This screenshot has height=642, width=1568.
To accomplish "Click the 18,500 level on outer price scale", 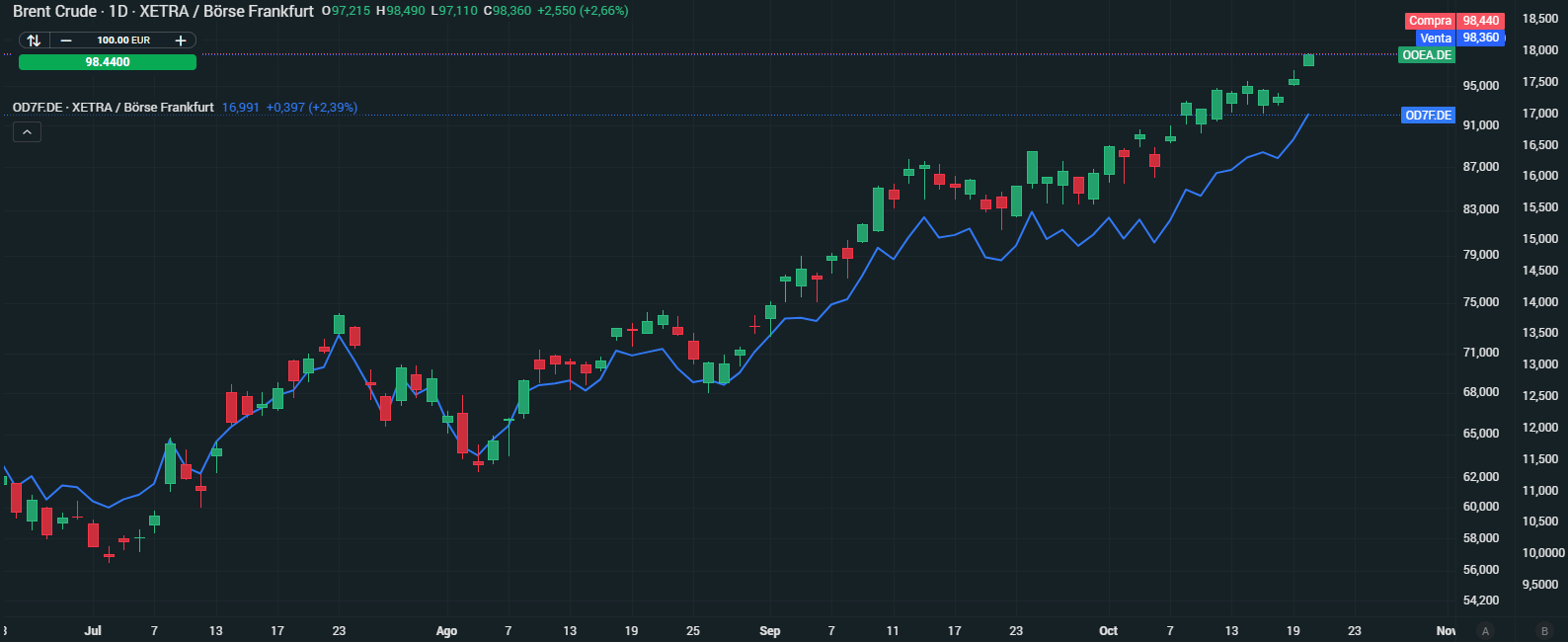I will click(x=1540, y=19).
